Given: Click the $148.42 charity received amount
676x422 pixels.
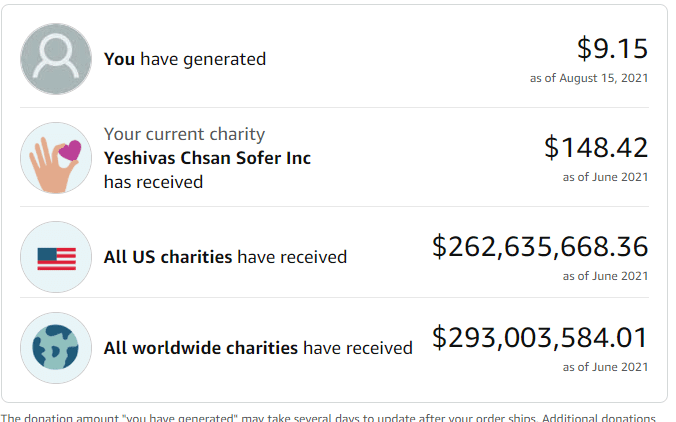Looking at the screenshot, I should [x=596, y=147].
